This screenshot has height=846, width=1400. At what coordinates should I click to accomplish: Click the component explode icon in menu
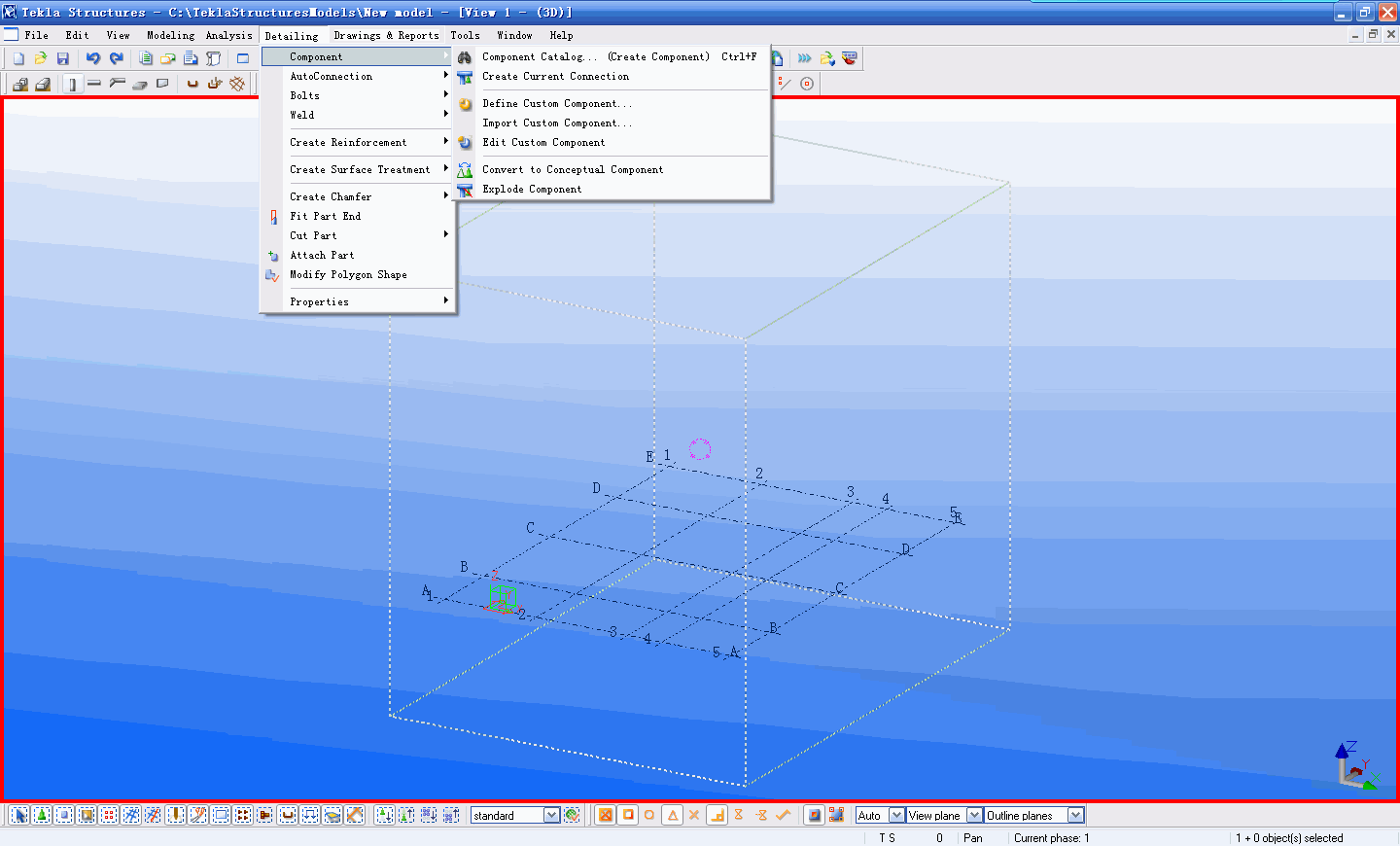coord(465,189)
